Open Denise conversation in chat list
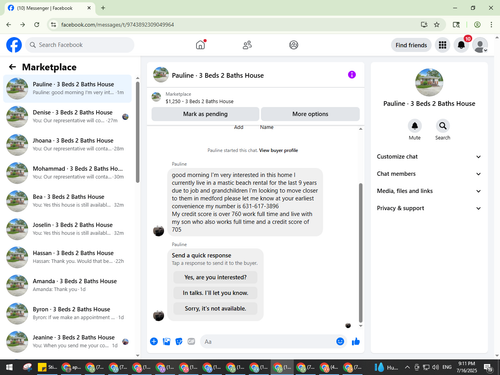 point(67,116)
